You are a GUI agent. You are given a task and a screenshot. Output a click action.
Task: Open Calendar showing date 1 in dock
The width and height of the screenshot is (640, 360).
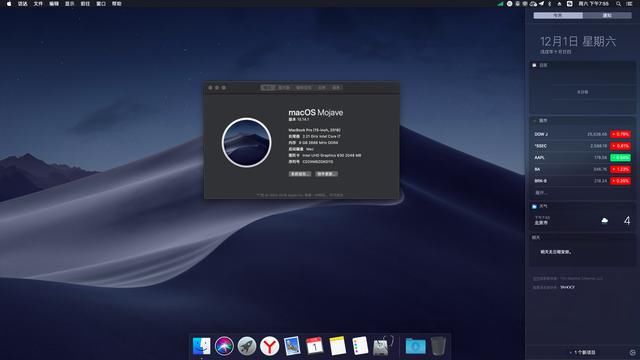coord(315,346)
